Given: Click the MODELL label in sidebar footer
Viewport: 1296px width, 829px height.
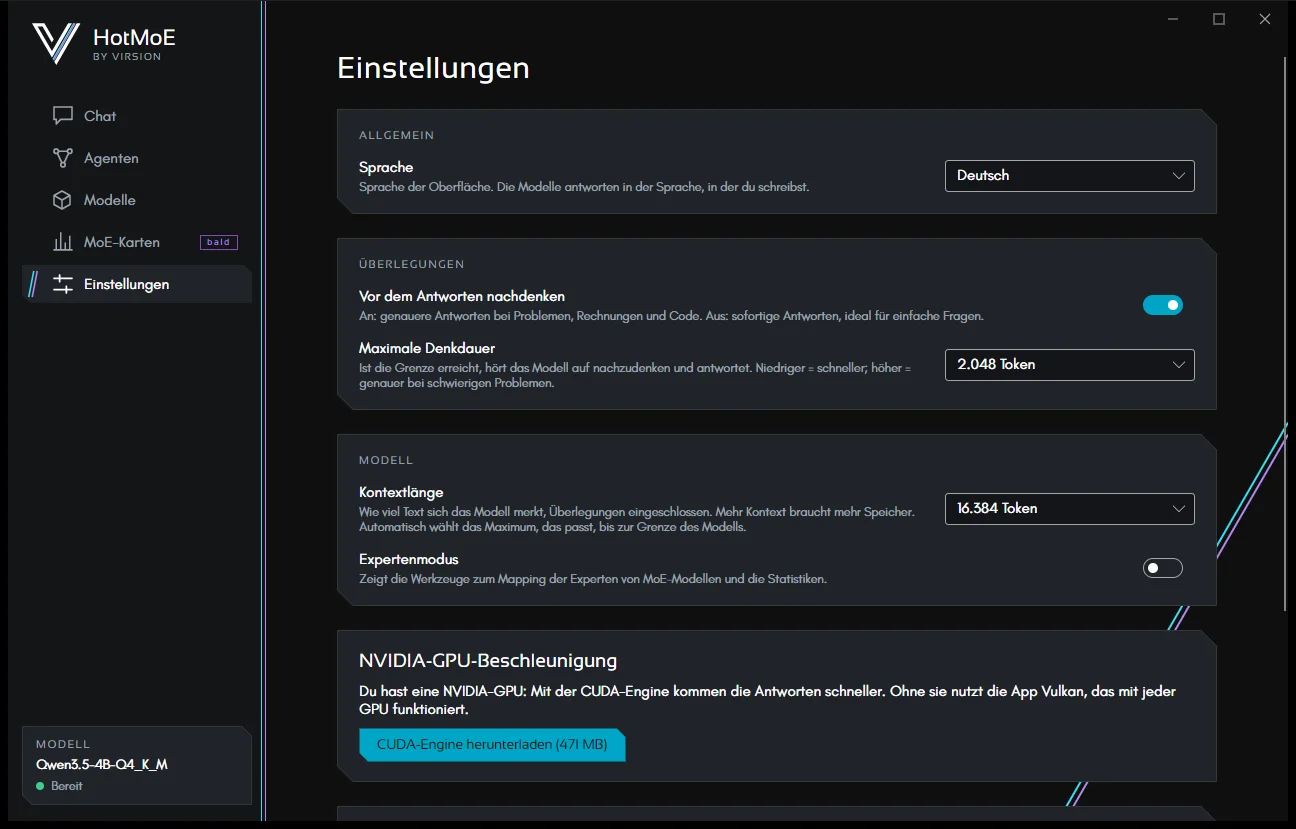Looking at the screenshot, I should pyautogui.click(x=63, y=744).
